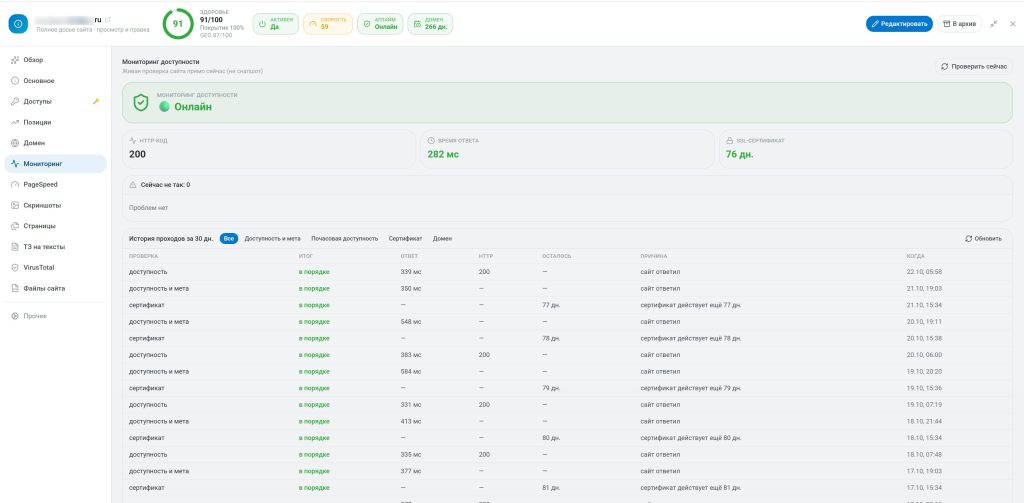Click the blue site info icon

(18, 24)
